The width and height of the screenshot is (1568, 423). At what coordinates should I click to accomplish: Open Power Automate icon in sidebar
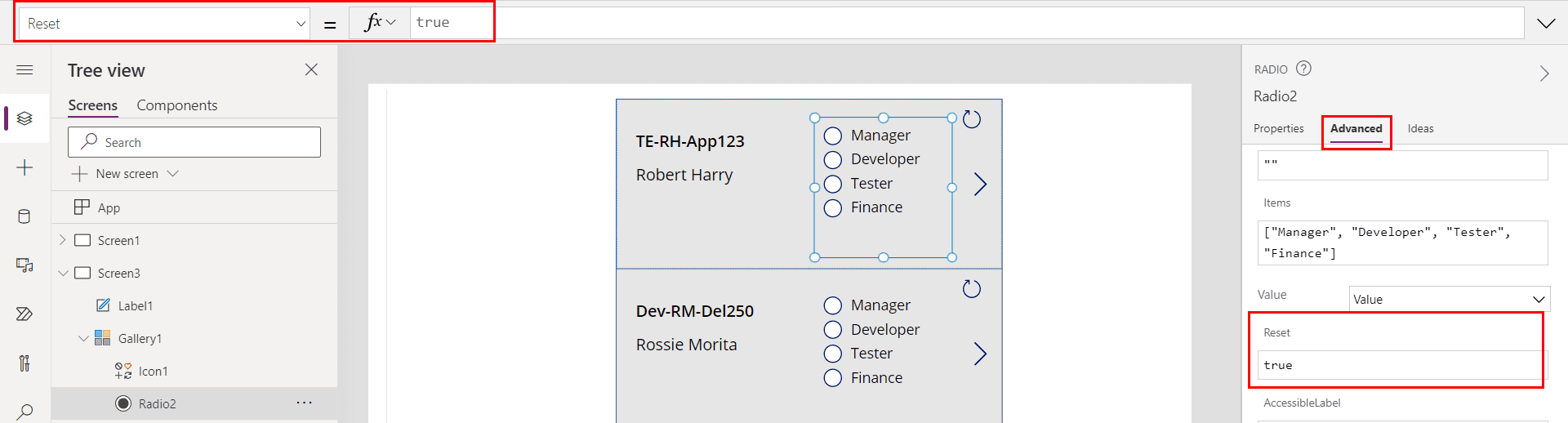pos(24,314)
